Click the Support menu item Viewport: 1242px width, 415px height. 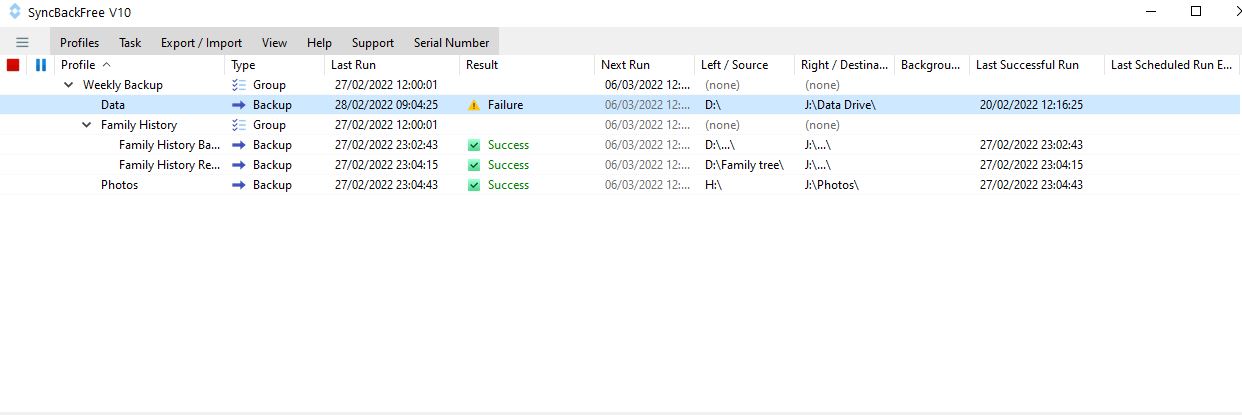click(x=372, y=43)
